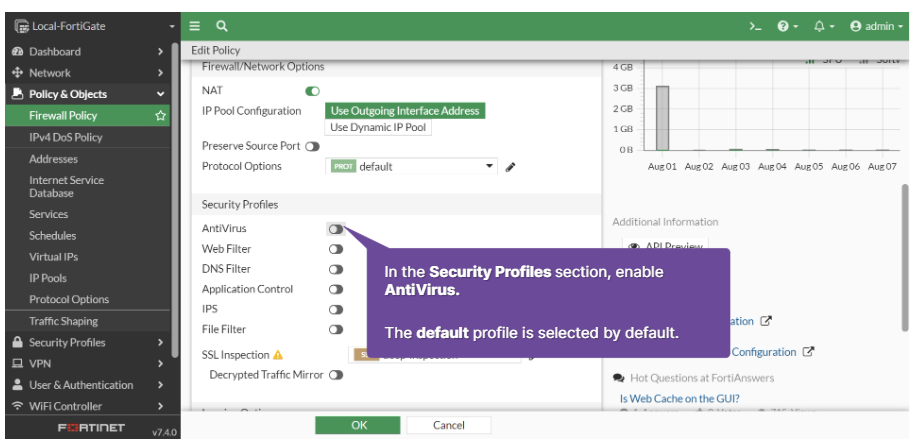
Task: Click the Dashboard gauge icon
Action: (x=18, y=52)
